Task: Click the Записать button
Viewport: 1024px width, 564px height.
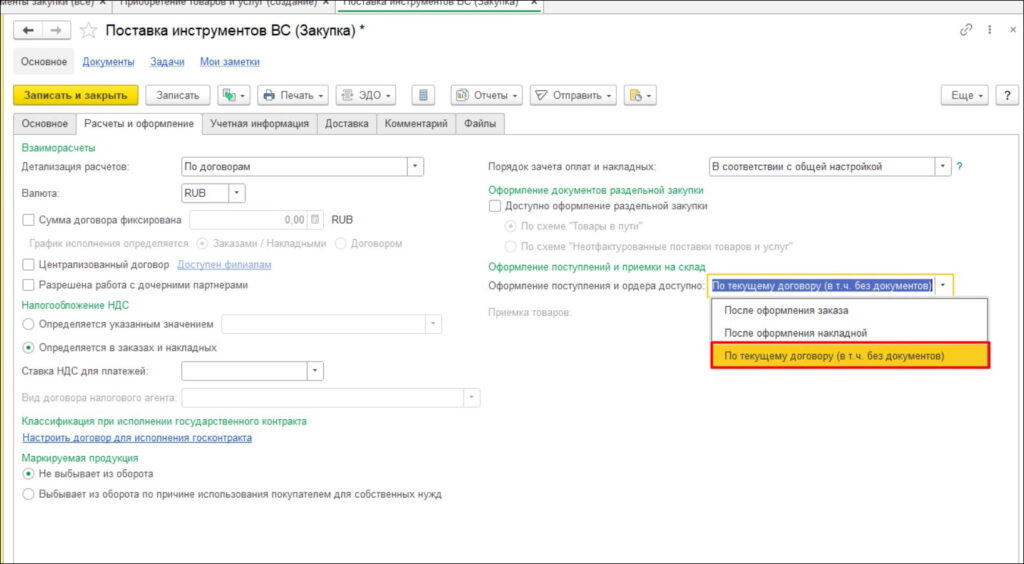Action: click(x=178, y=95)
